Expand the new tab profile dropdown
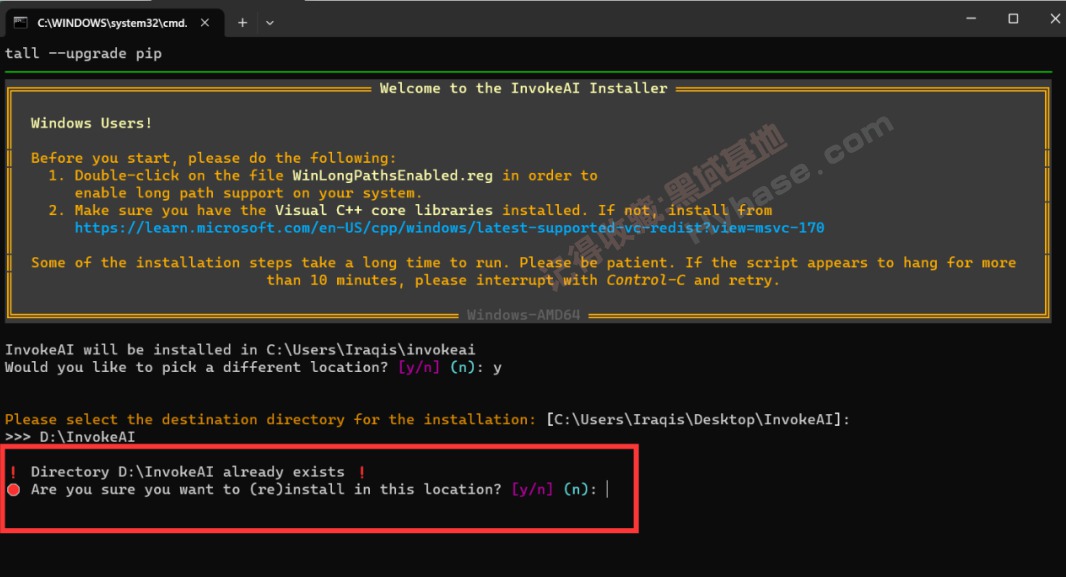The width and height of the screenshot is (1066, 577). click(270, 23)
